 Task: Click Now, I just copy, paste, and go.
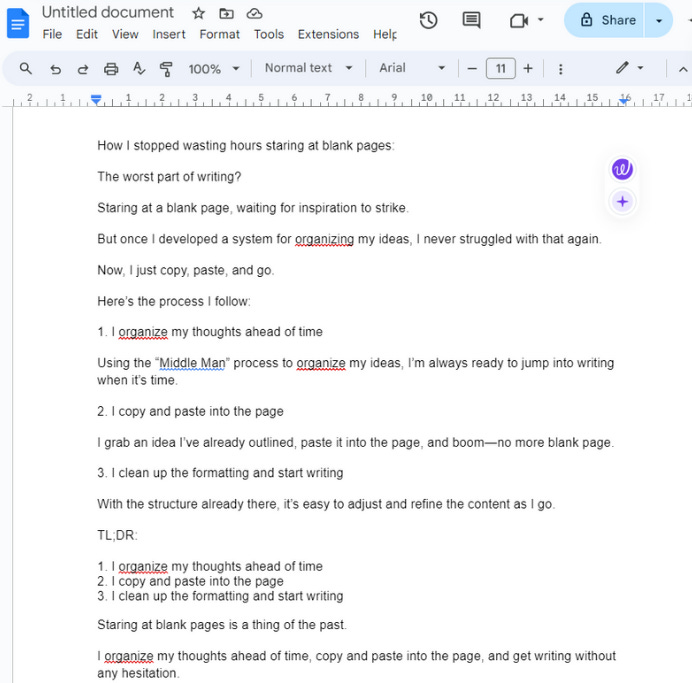click(x=186, y=270)
